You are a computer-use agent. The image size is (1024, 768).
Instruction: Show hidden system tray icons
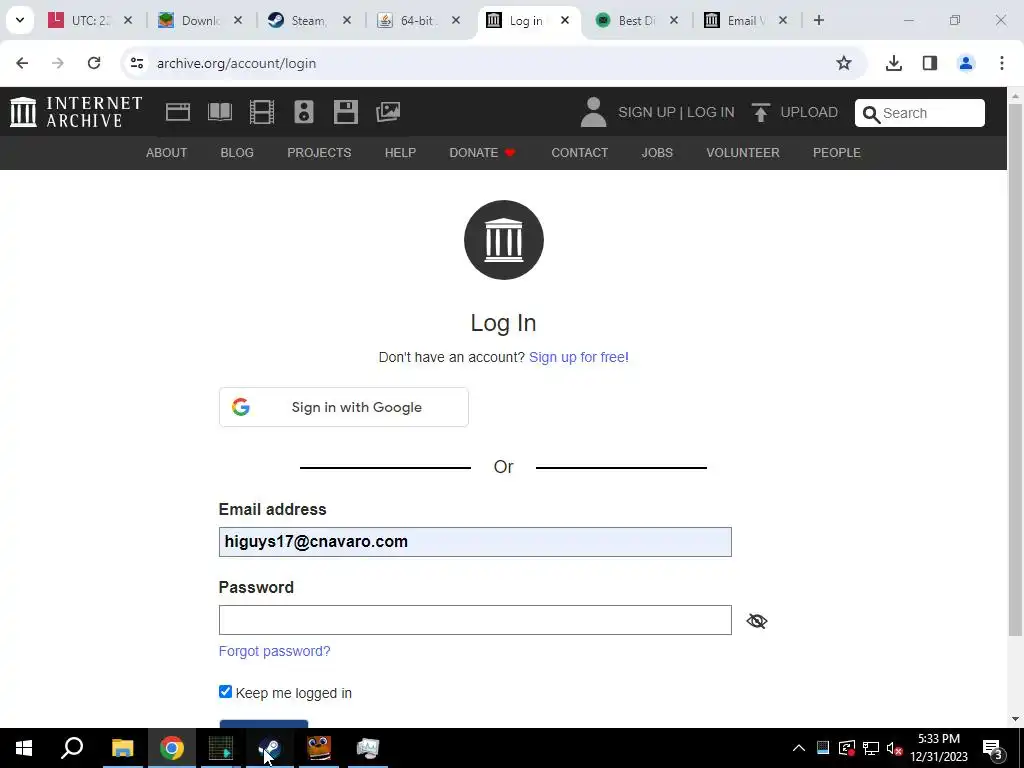coord(799,748)
